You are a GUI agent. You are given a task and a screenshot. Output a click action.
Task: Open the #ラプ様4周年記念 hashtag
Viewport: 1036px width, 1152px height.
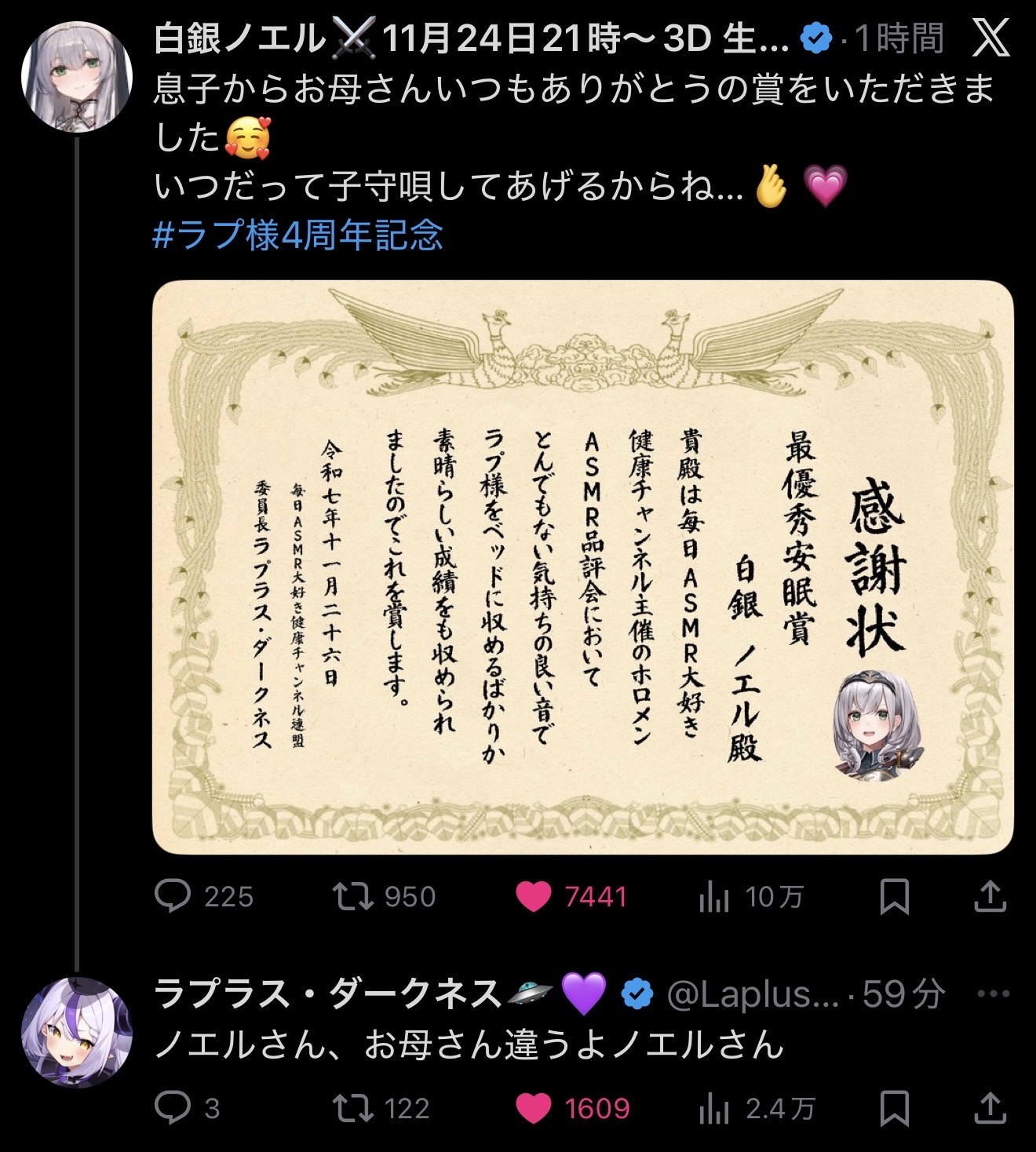[x=298, y=235]
